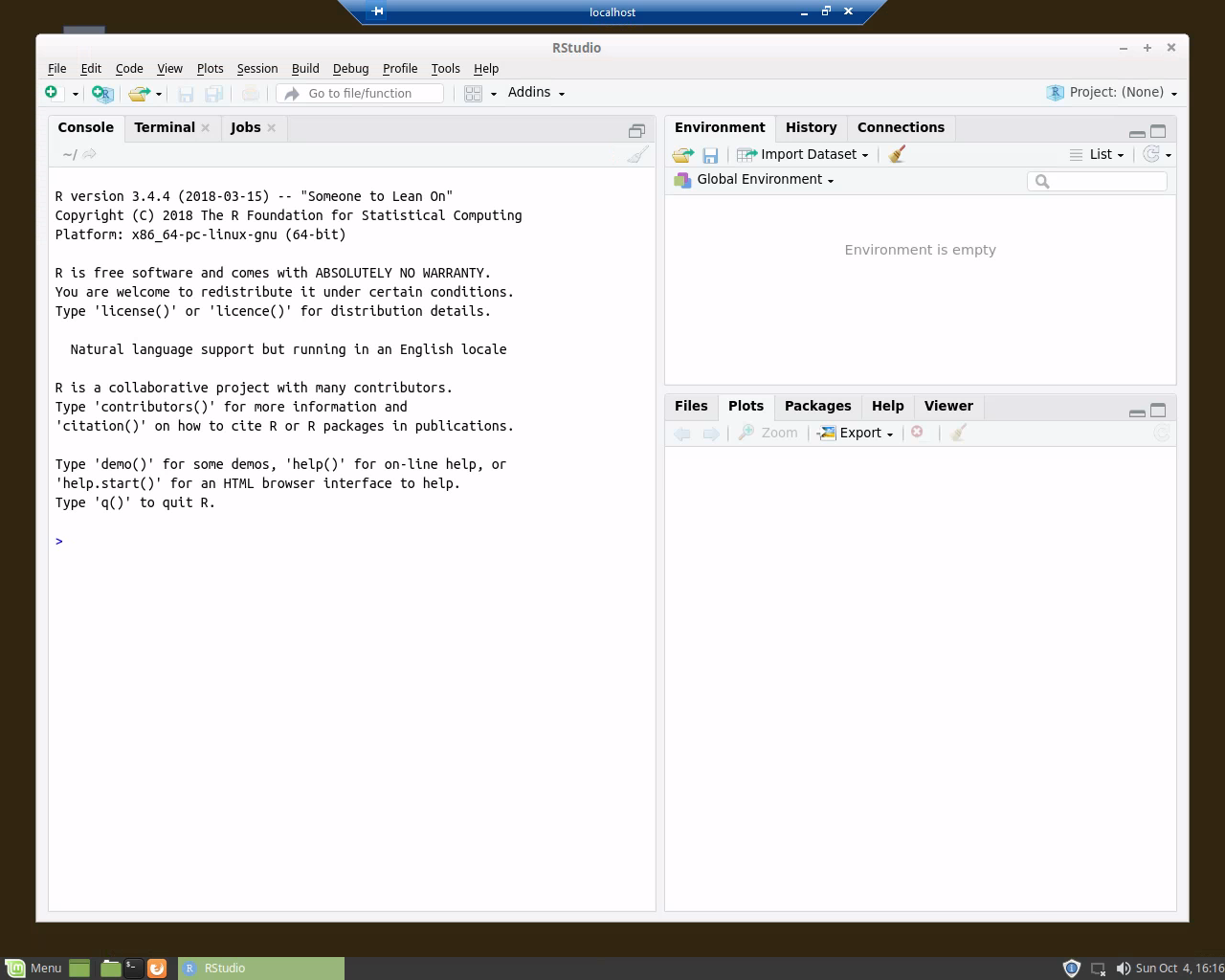This screenshot has width=1225, height=980.
Task: Select the Plots tab
Action: tap(746, 406)
